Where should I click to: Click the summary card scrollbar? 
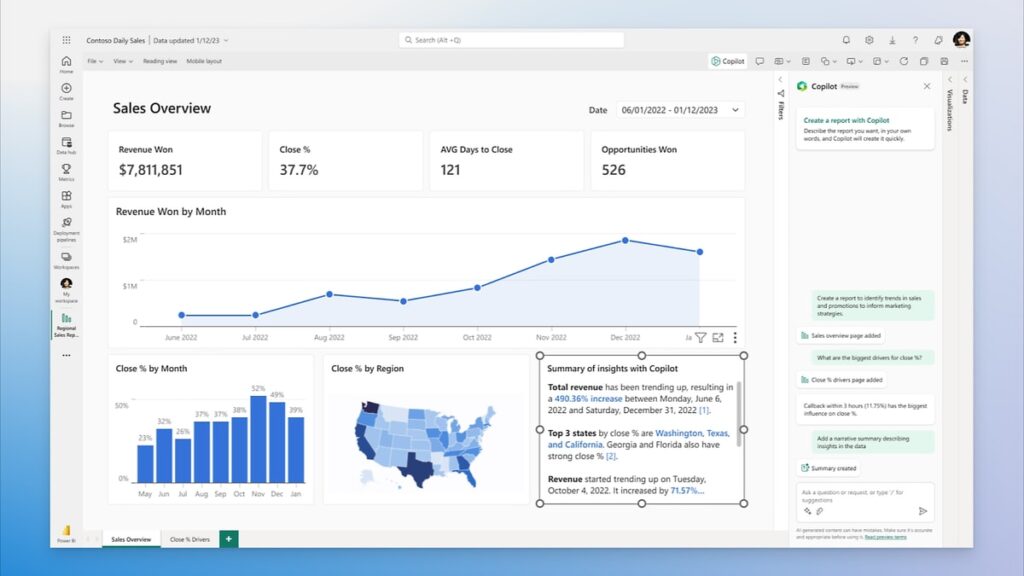(x=739, y=414)
